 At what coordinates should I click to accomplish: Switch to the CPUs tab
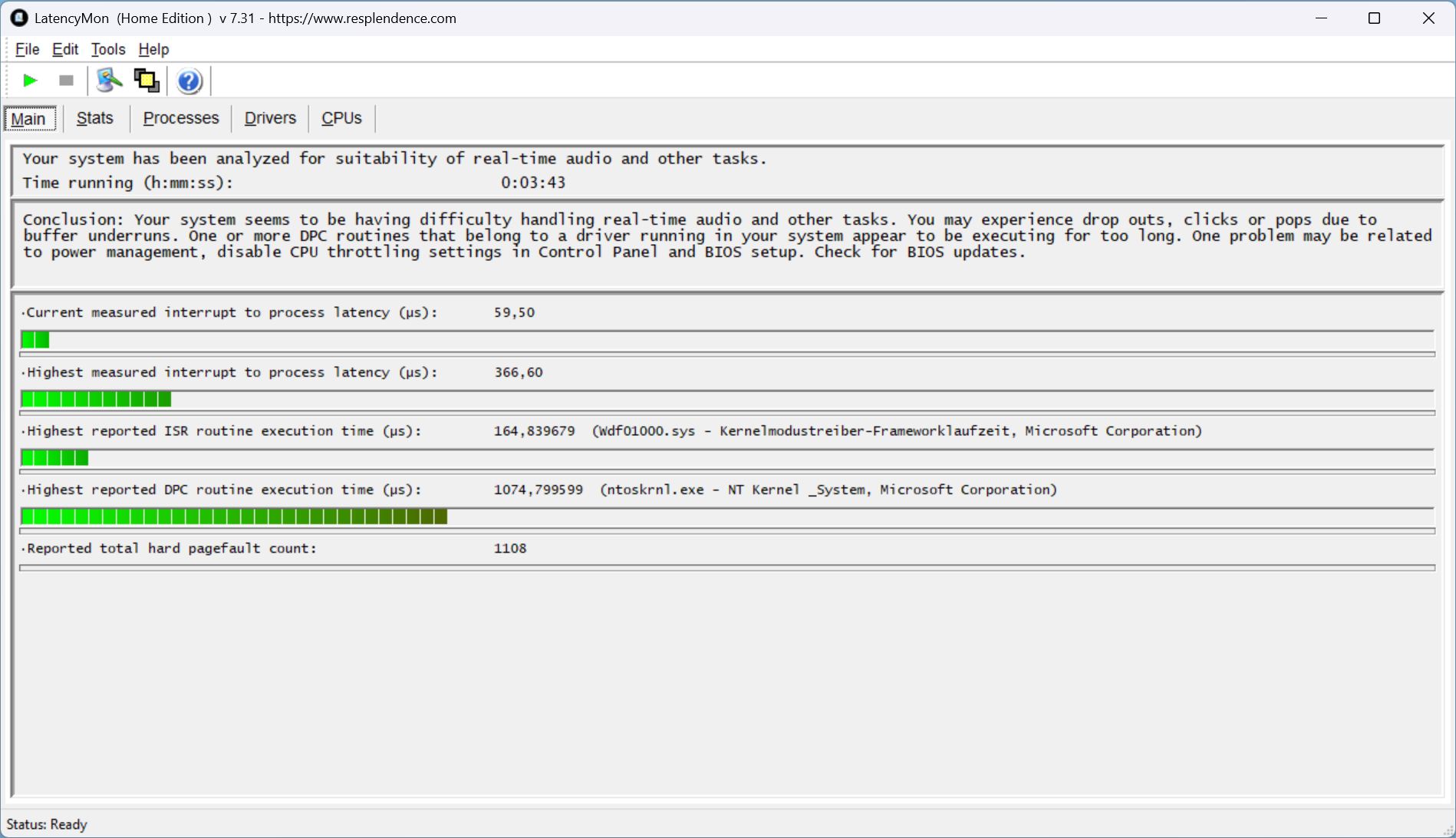click(341, 118)
